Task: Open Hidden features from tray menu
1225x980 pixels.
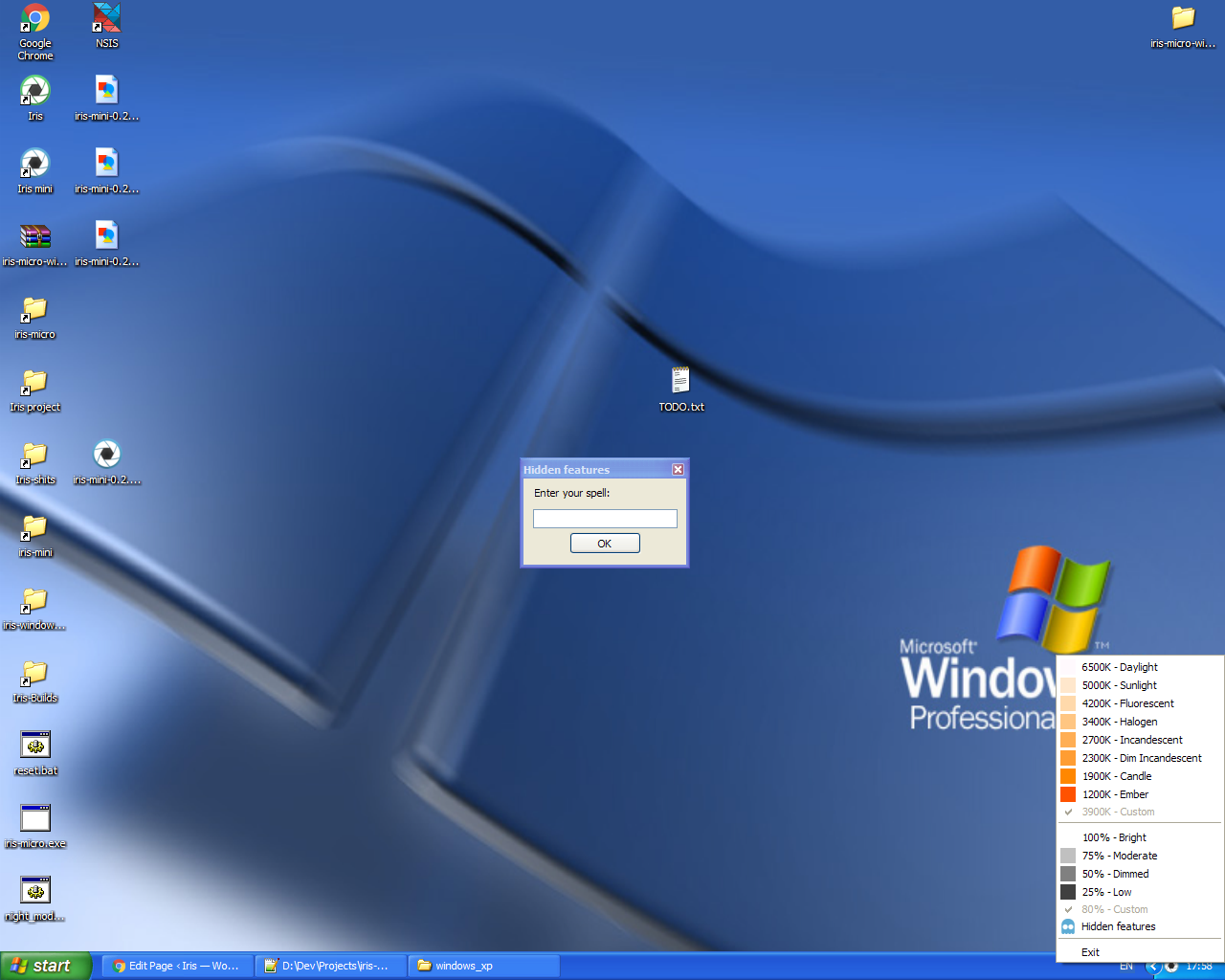Action: 1139,926
